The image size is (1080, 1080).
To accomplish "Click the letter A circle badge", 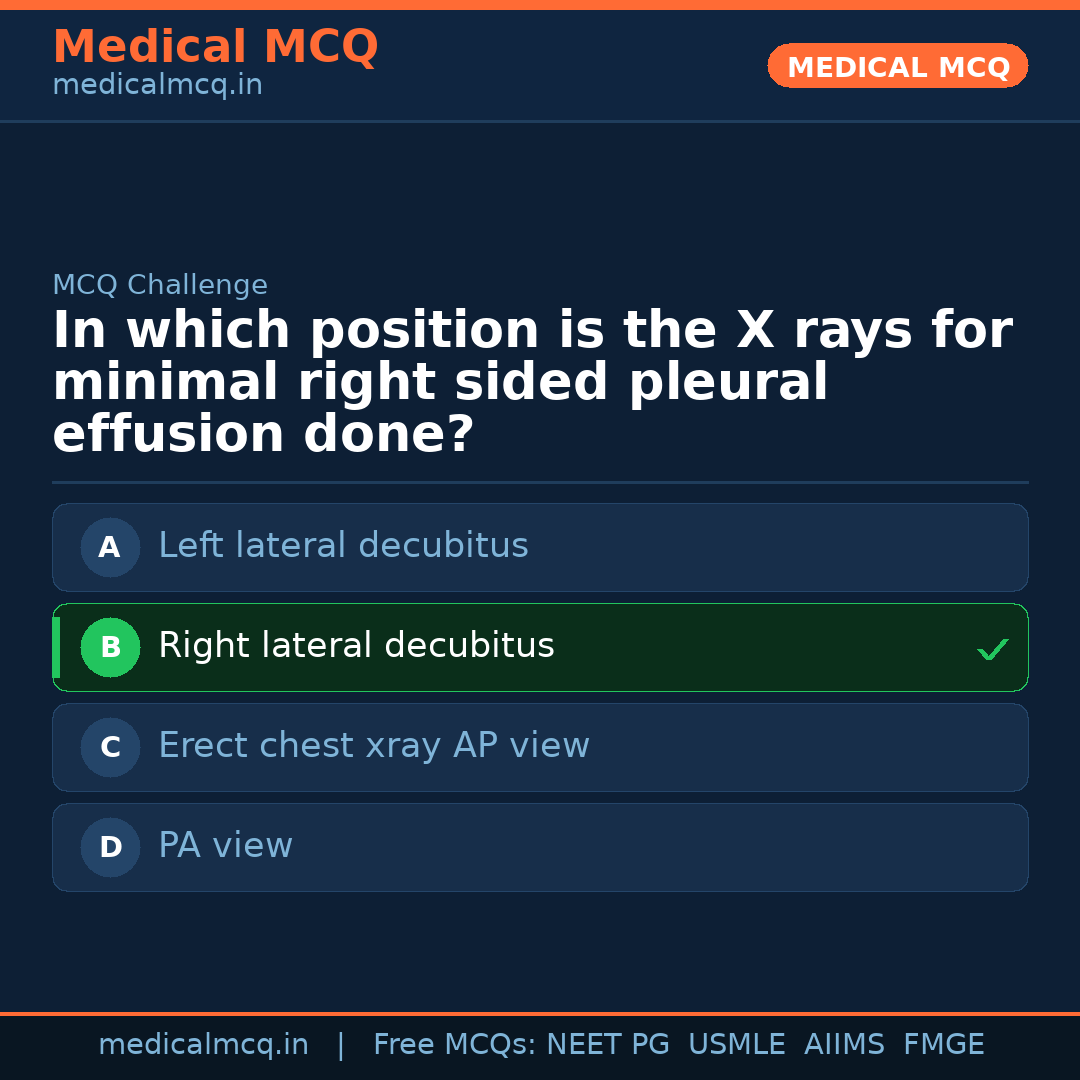I will click(110, 547).
